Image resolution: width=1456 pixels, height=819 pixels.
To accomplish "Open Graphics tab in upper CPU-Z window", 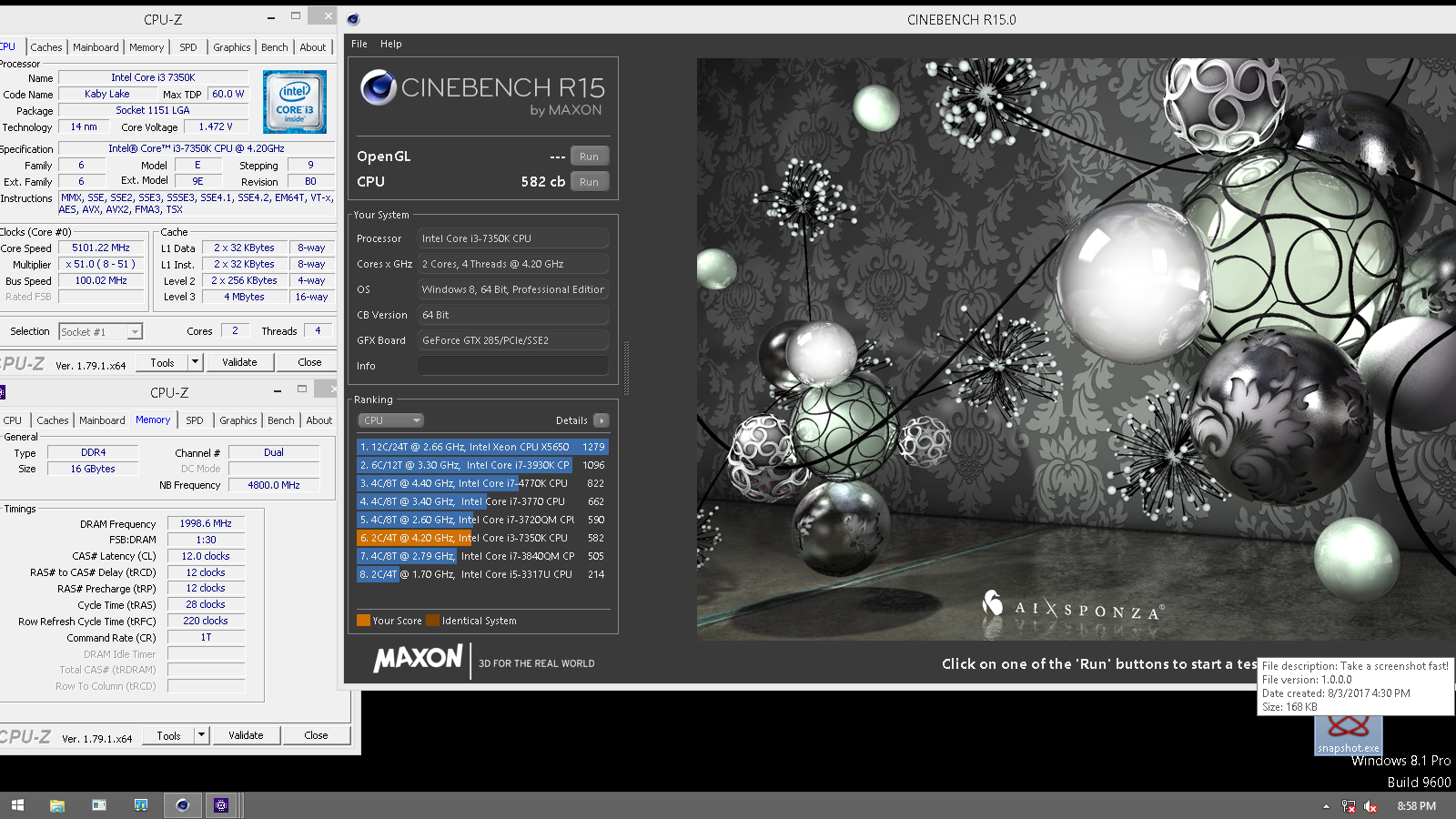I will pyautogui.click(x=232, y=47).
